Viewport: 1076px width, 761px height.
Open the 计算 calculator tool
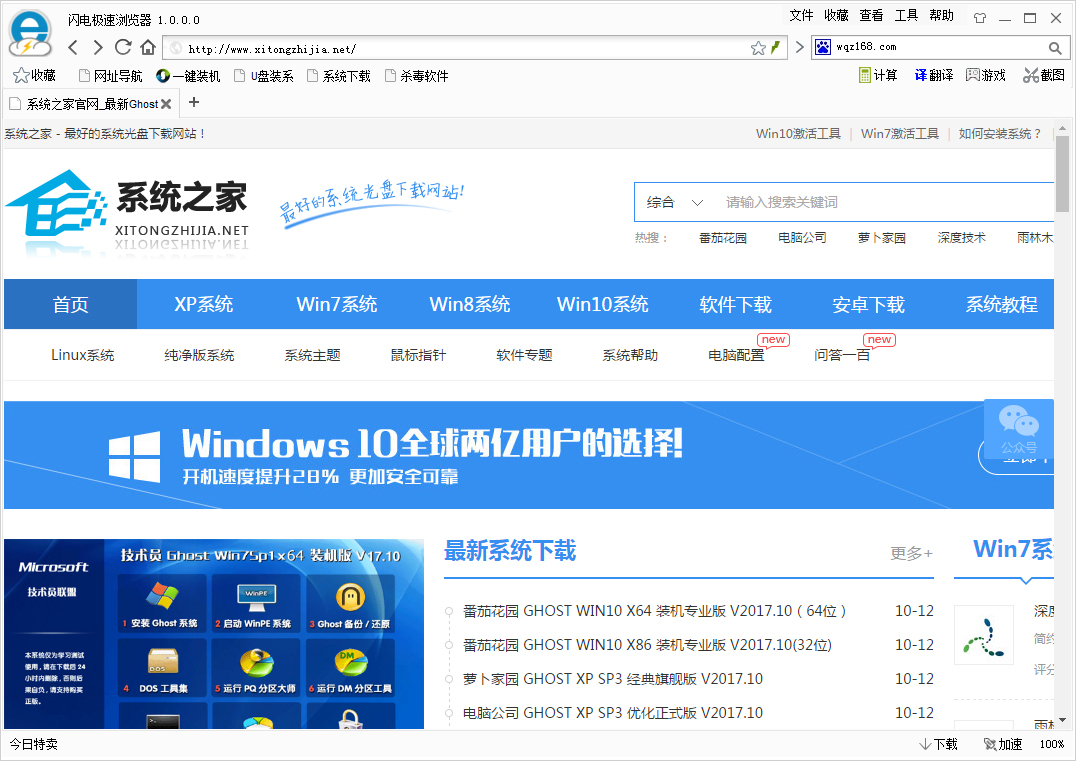[x=878, y=75]
